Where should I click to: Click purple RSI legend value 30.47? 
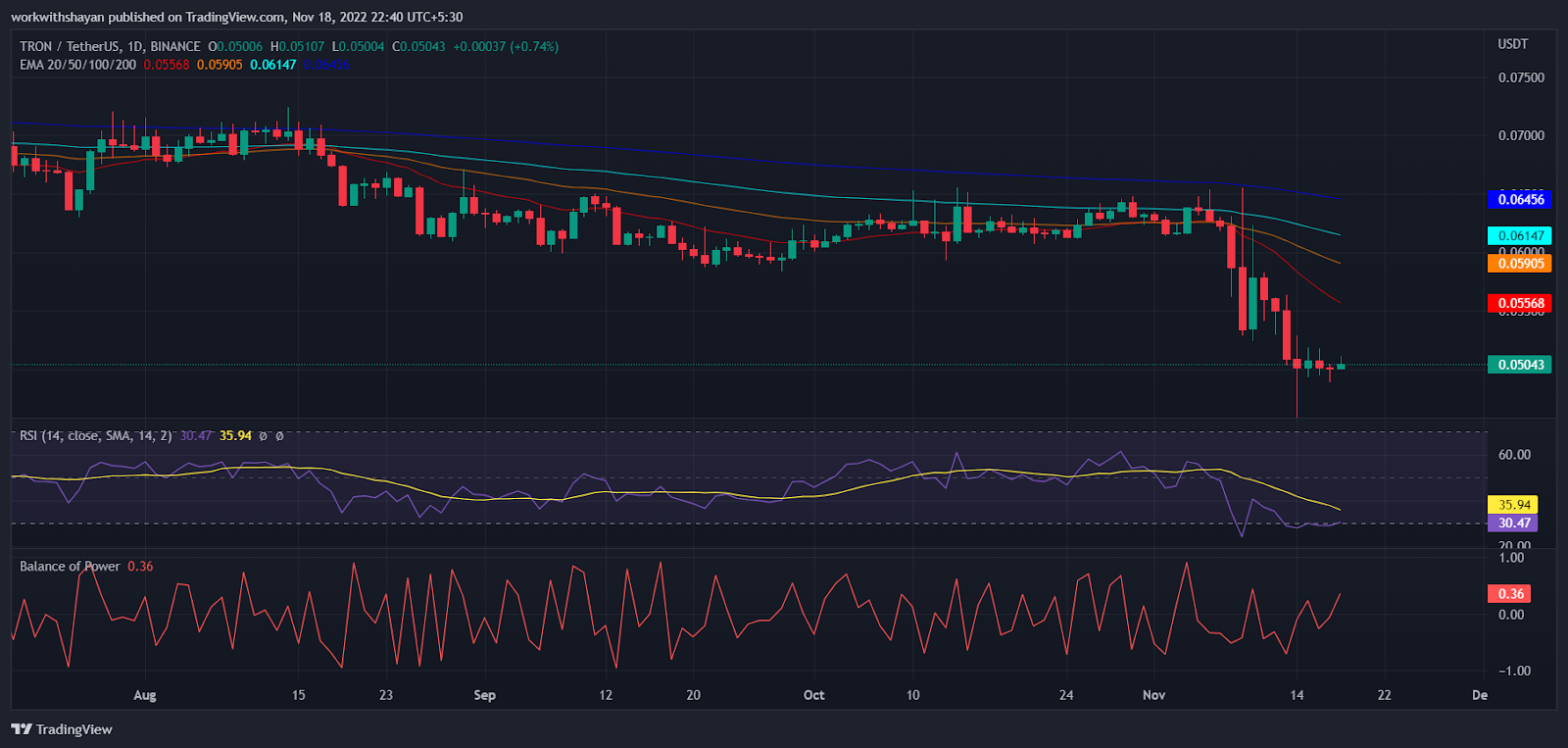196,435
